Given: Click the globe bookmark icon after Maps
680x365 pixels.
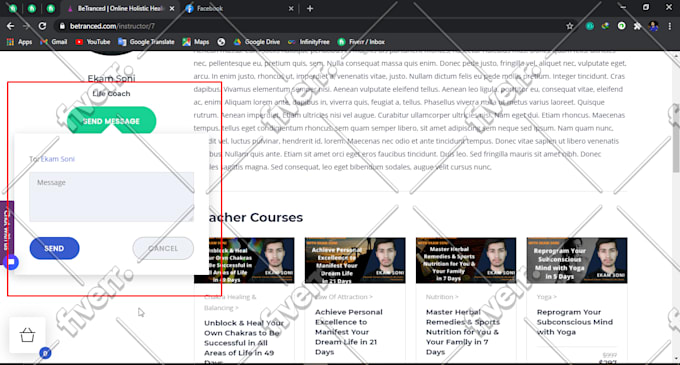Looking at the screenshot, I should (x=221, y=42).
